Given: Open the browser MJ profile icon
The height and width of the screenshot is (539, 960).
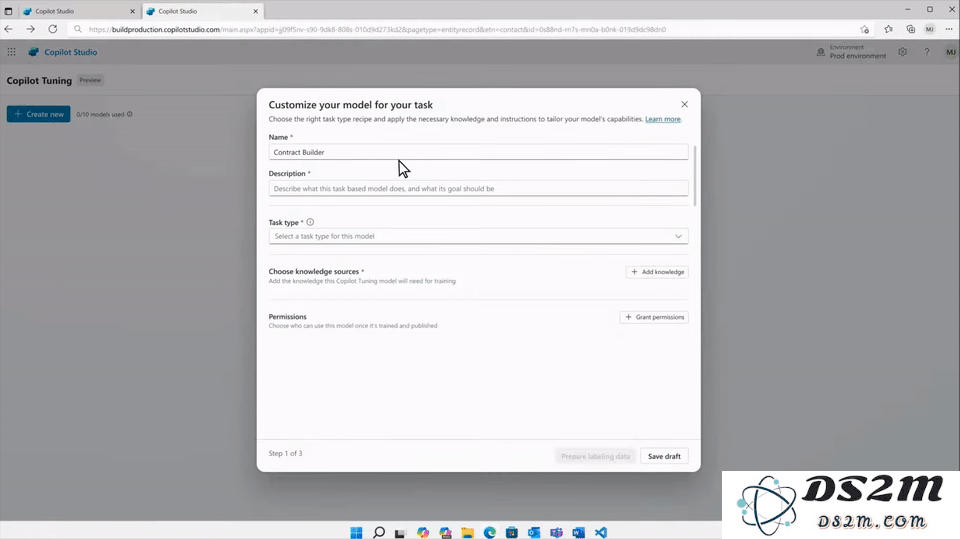Looking at the screenshot, I should [930, 29].
